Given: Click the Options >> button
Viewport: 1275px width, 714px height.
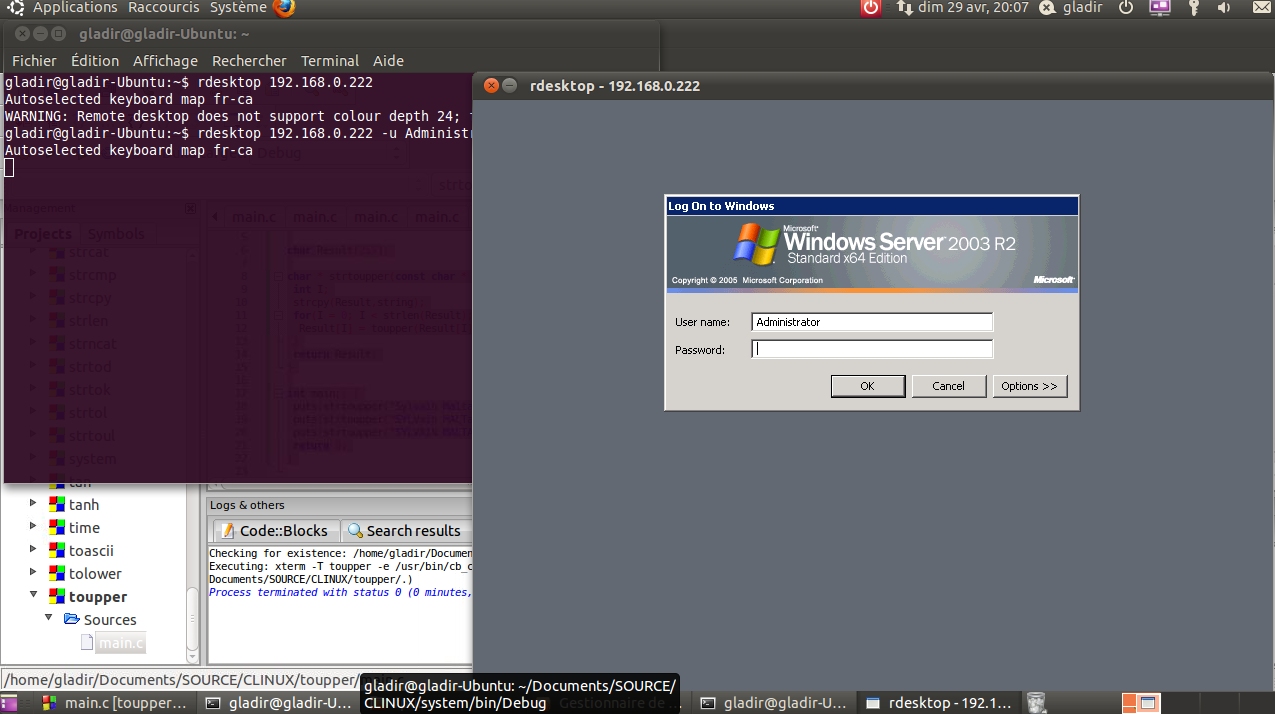Looking at the screenshot, I should click(1029, 386).
